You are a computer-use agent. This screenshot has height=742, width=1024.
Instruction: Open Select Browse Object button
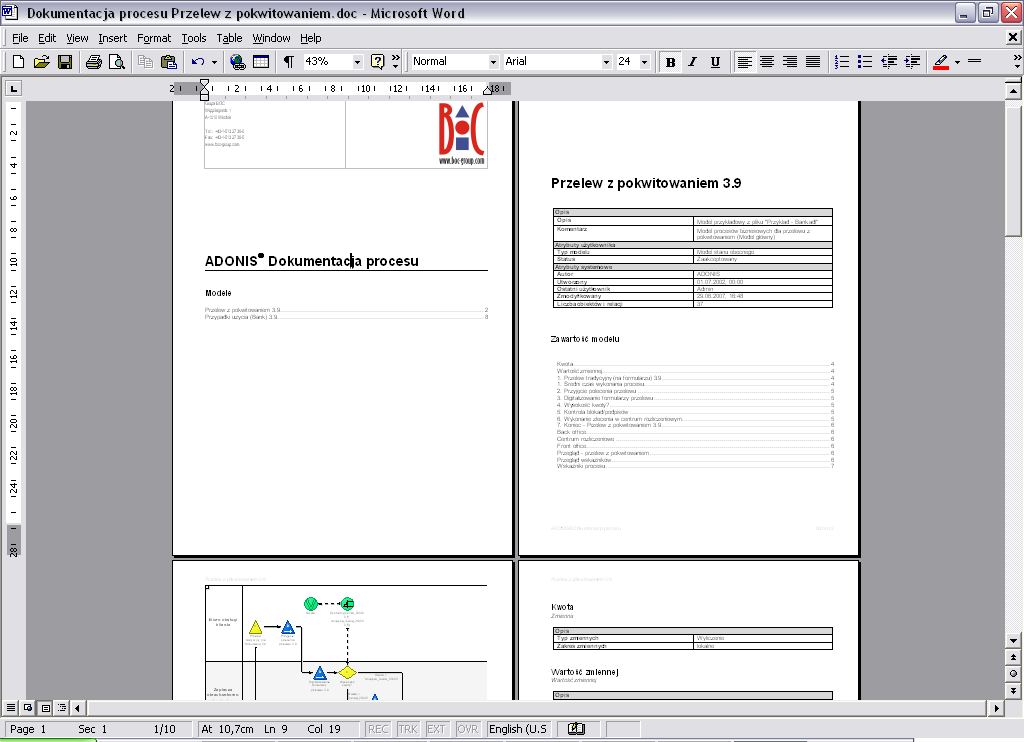pos(1014,673)
